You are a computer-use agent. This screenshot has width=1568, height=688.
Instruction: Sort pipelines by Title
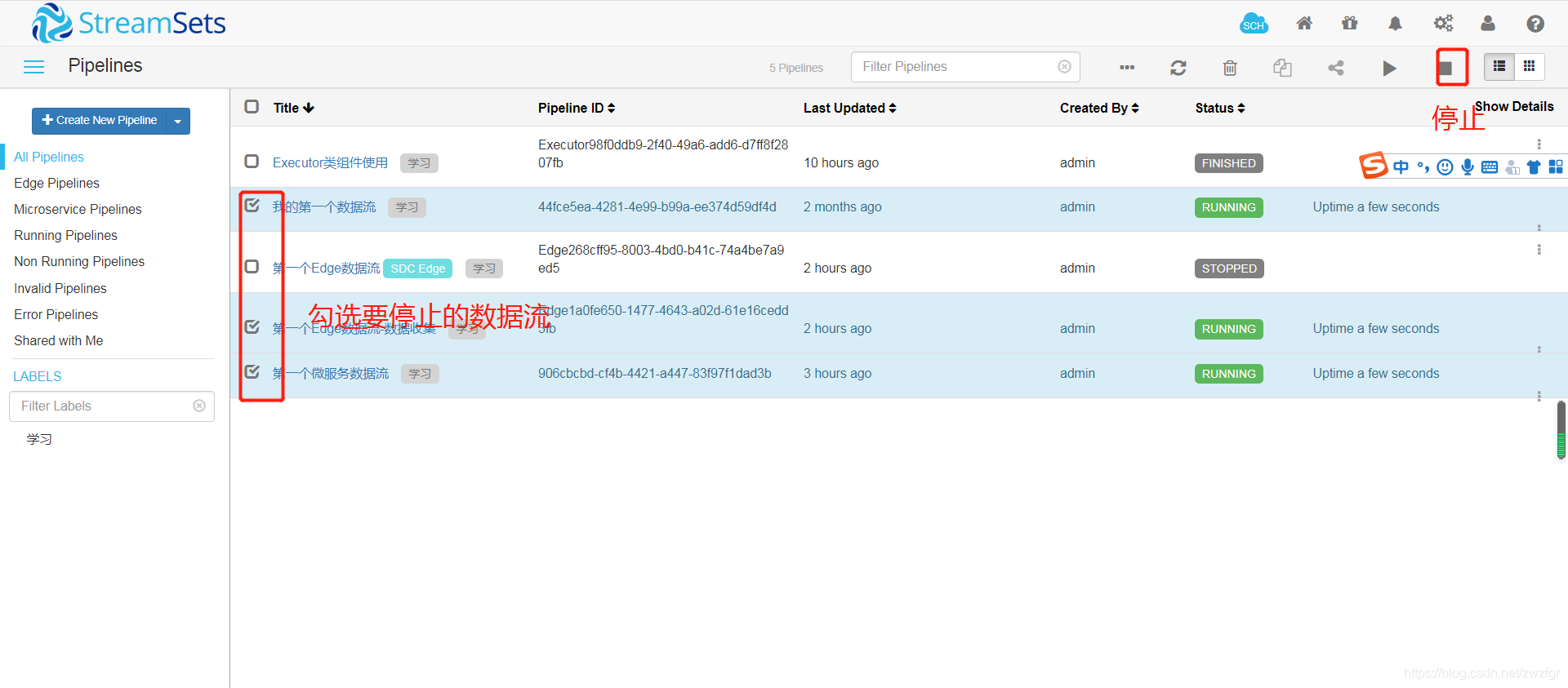pyautogui.click(x=294, y=108)
